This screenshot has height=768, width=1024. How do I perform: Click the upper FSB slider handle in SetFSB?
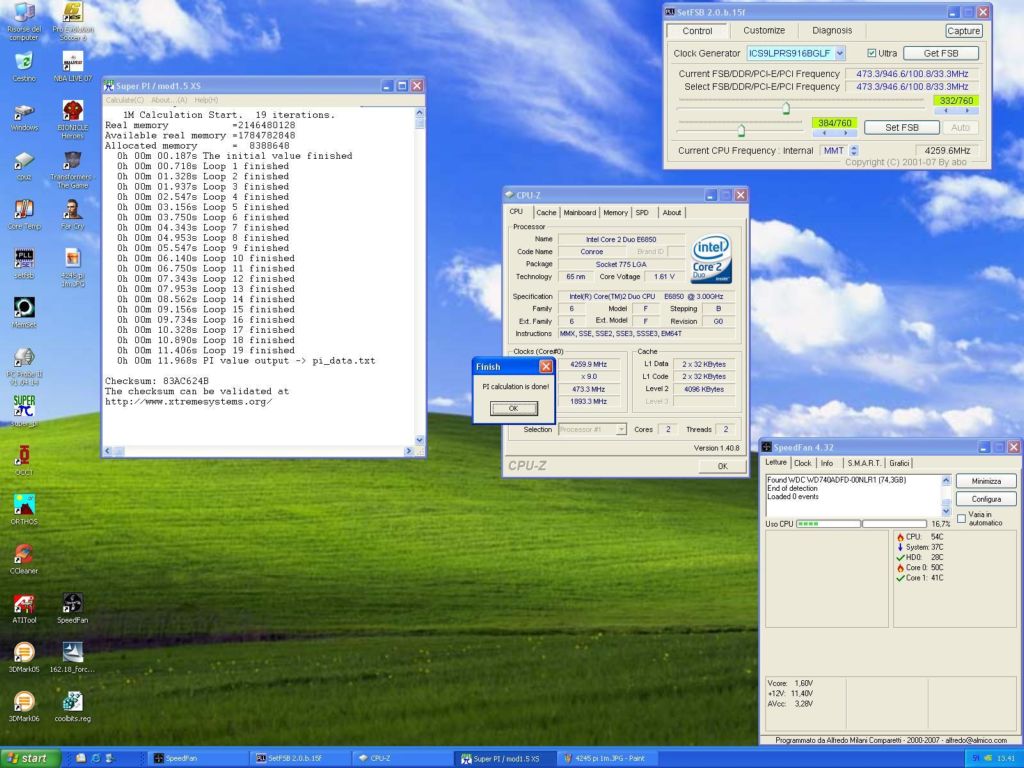(x=786, y=108)
